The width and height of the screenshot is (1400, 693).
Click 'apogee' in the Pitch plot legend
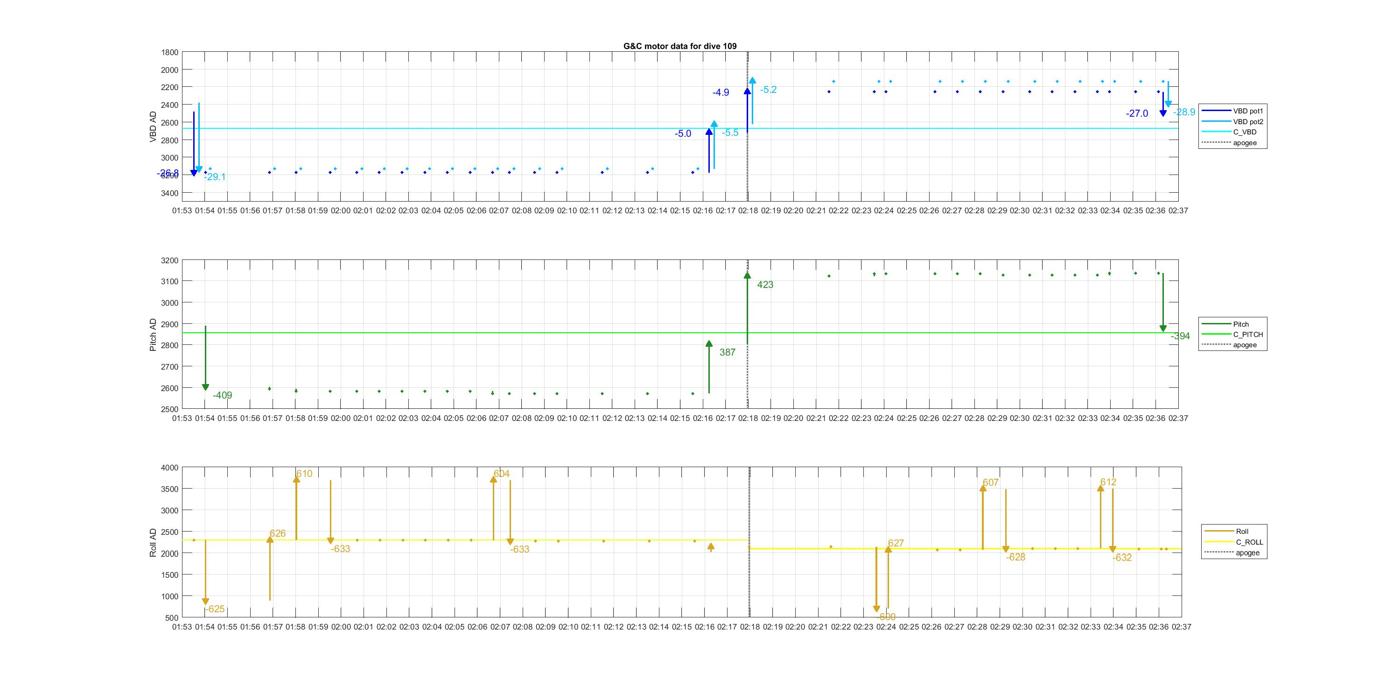coord(1245,345)
